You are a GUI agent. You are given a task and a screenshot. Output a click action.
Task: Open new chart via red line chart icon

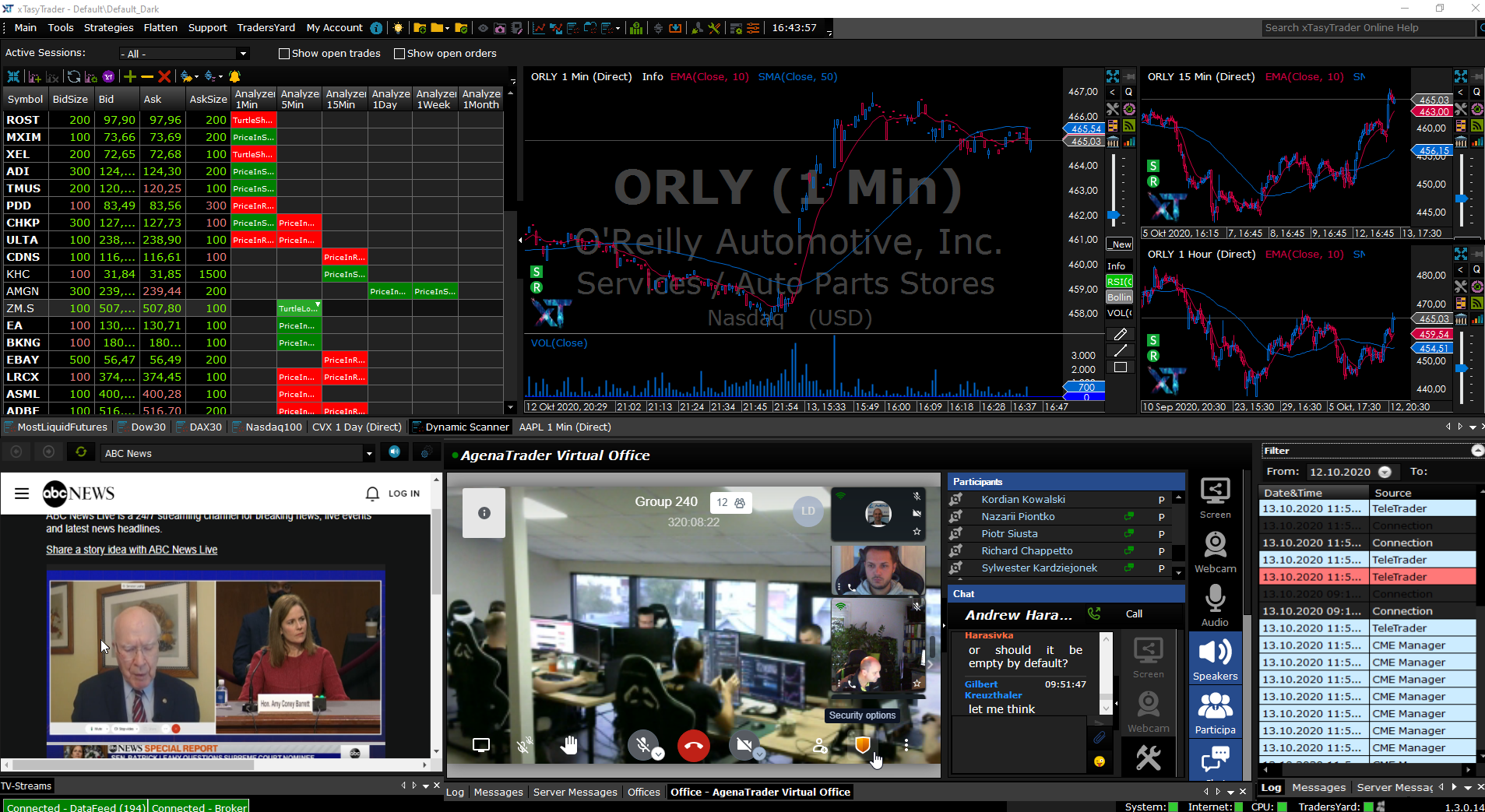538,28
